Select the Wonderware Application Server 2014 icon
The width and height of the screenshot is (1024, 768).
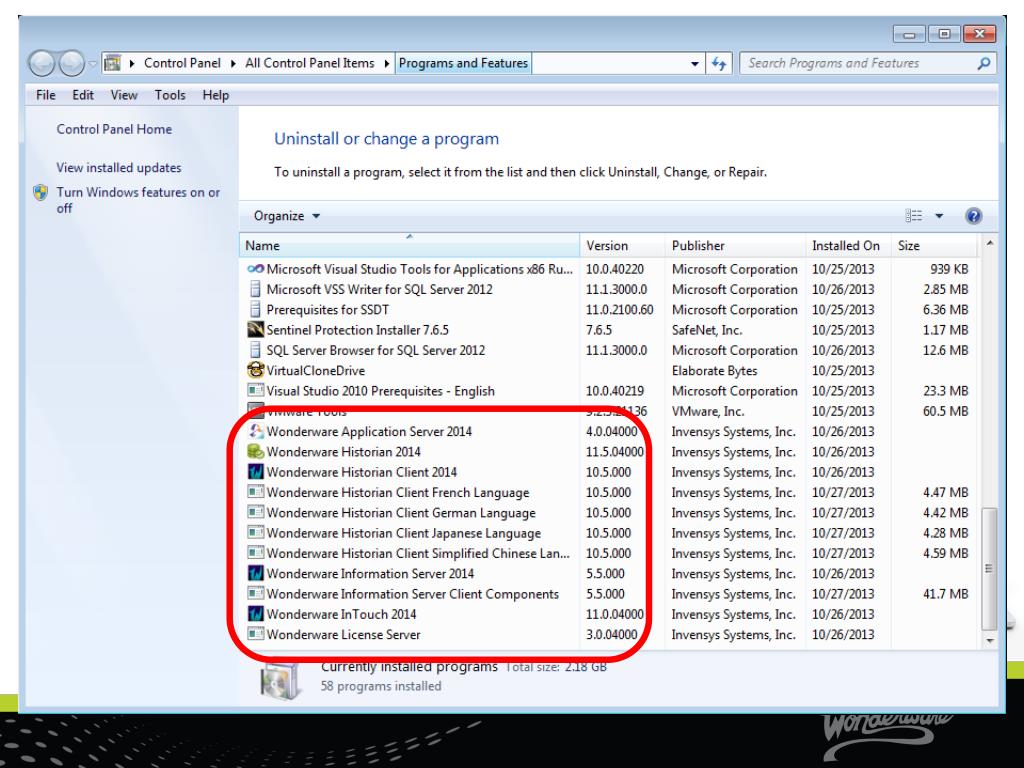(255, 431)
